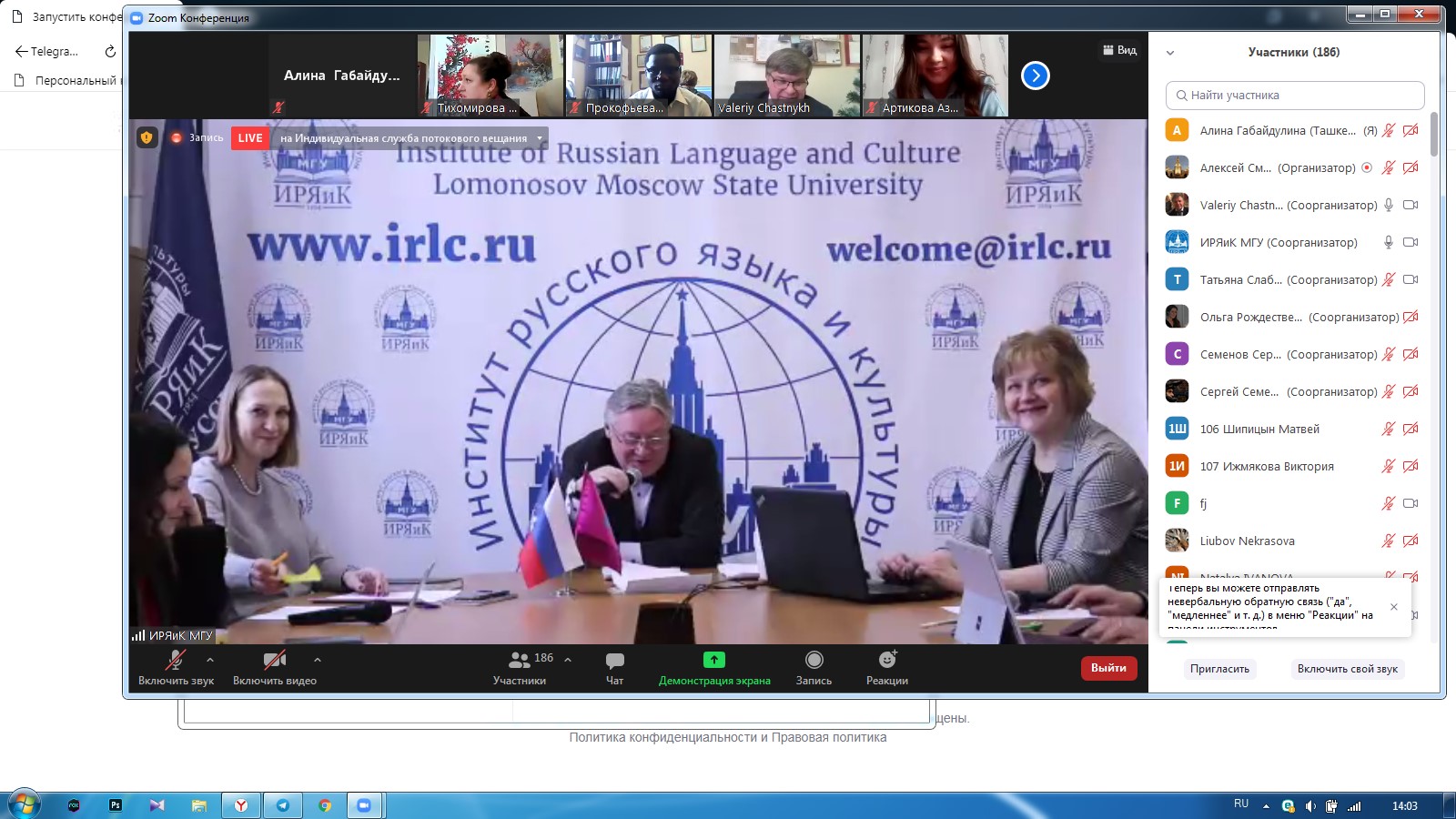Reload page in background browser
The width and height of the screenshot is (1456, 819).
pos(110,52)
